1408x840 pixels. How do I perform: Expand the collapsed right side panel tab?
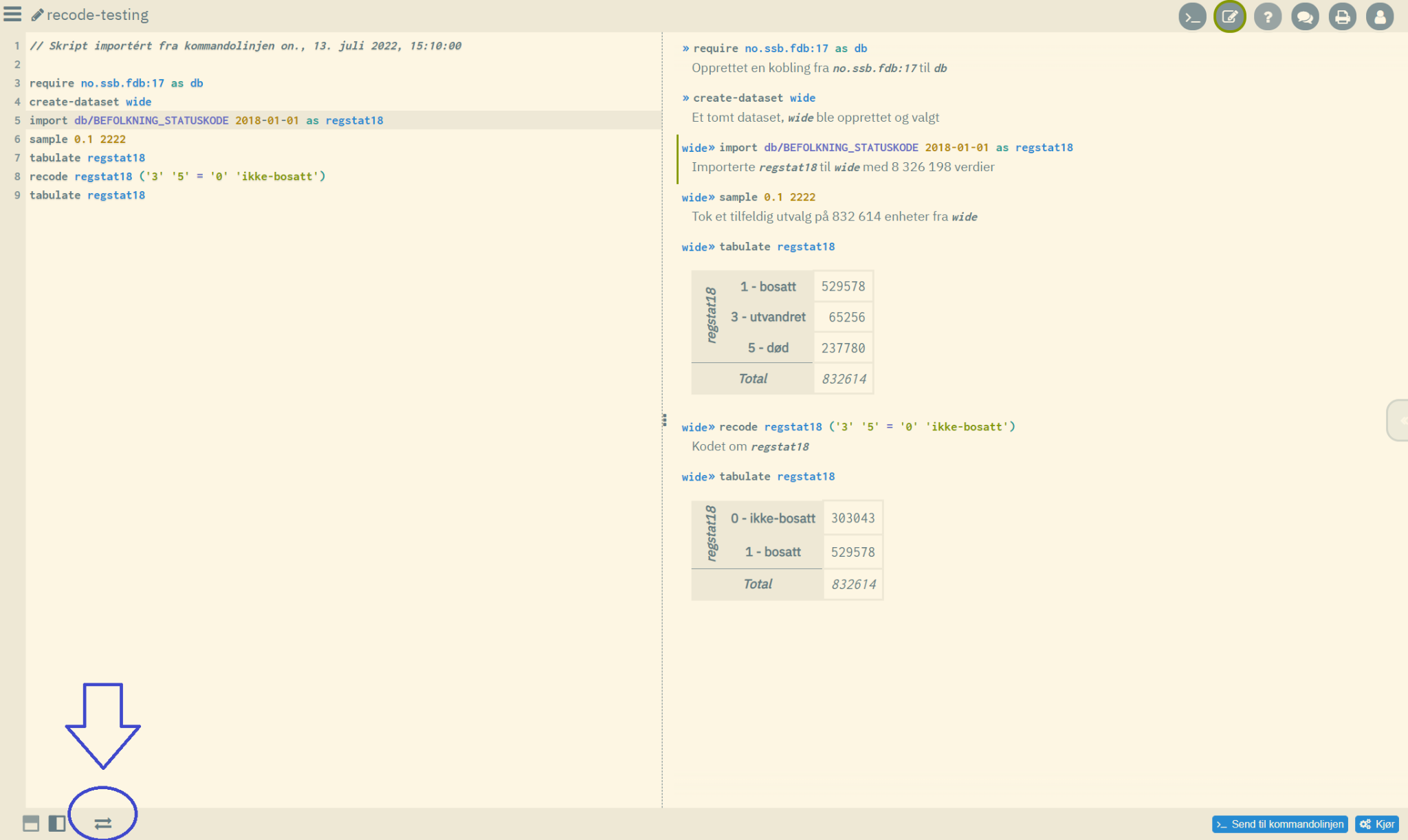point(1398,420)
